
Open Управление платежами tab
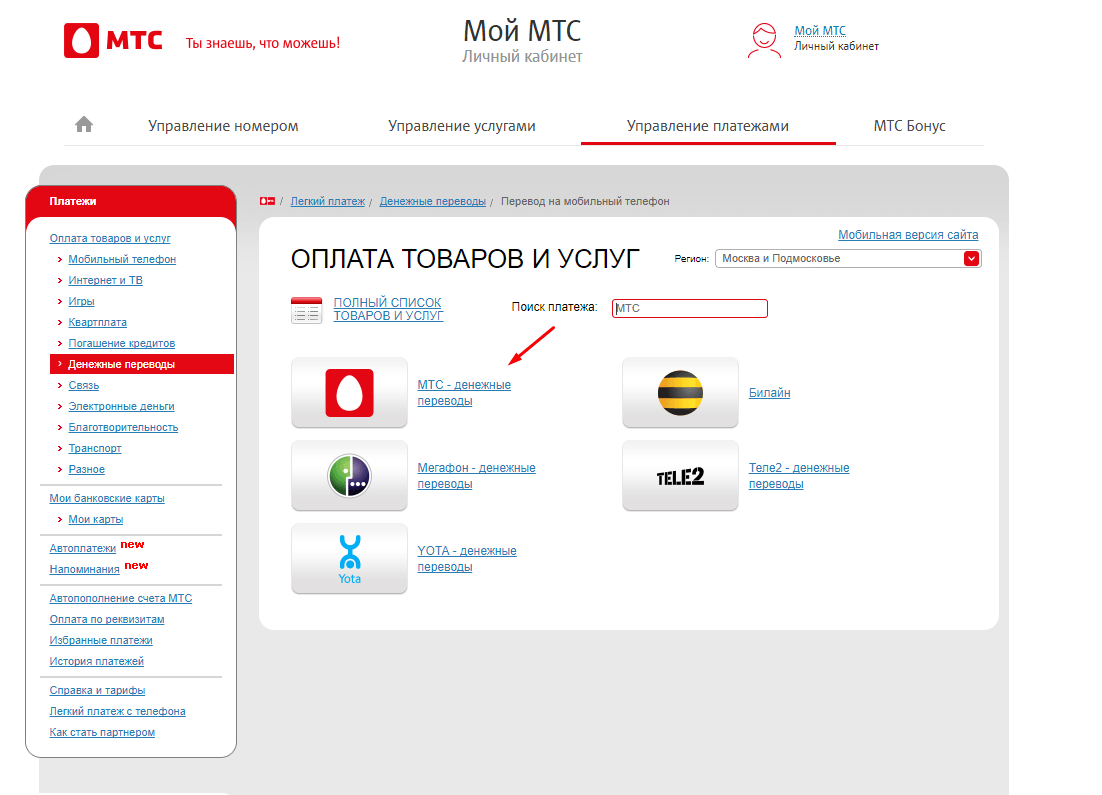pyautogui.click(x=708, y=126)
